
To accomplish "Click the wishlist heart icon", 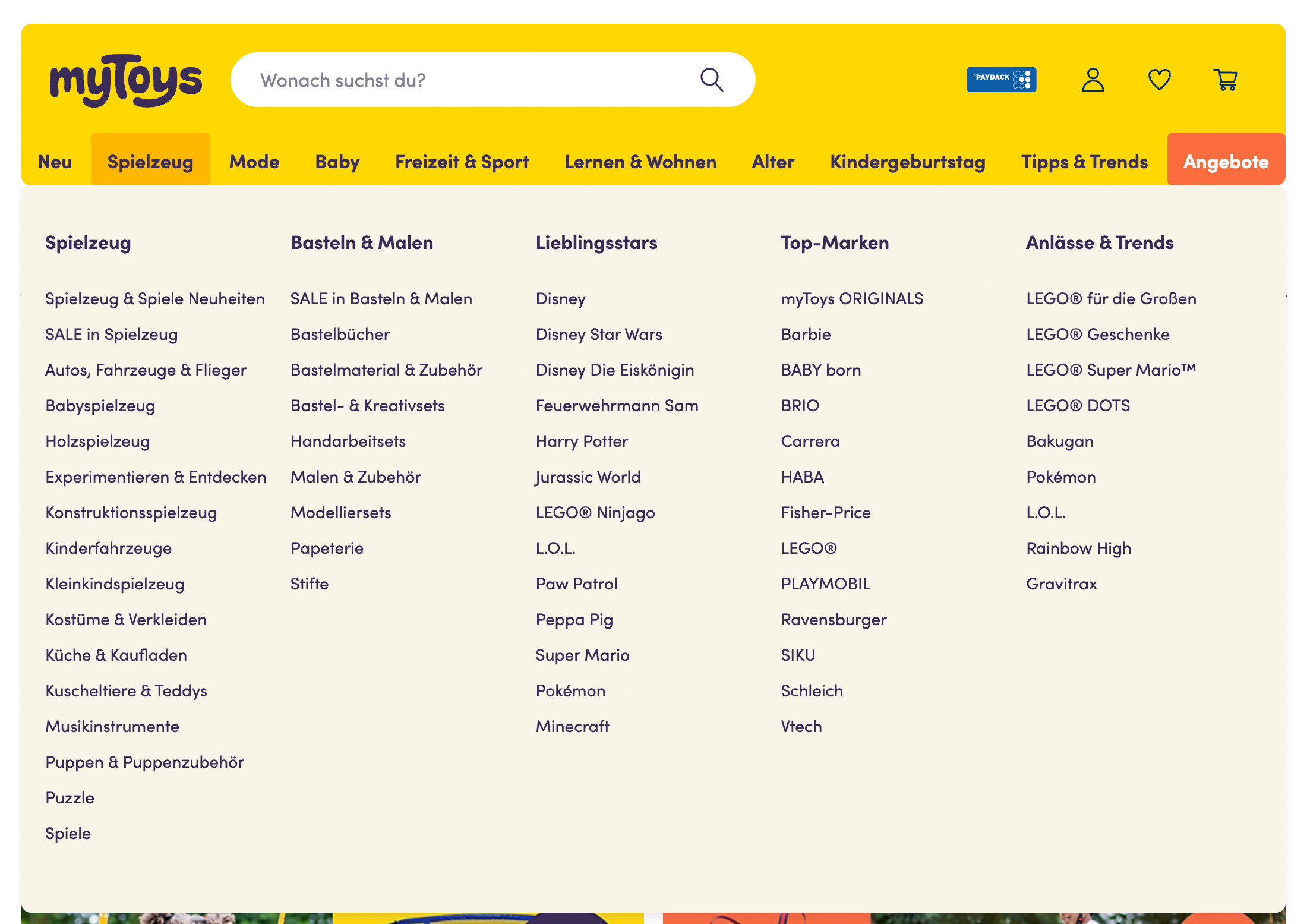I will pyautogui.click(x=1160, y=80).
